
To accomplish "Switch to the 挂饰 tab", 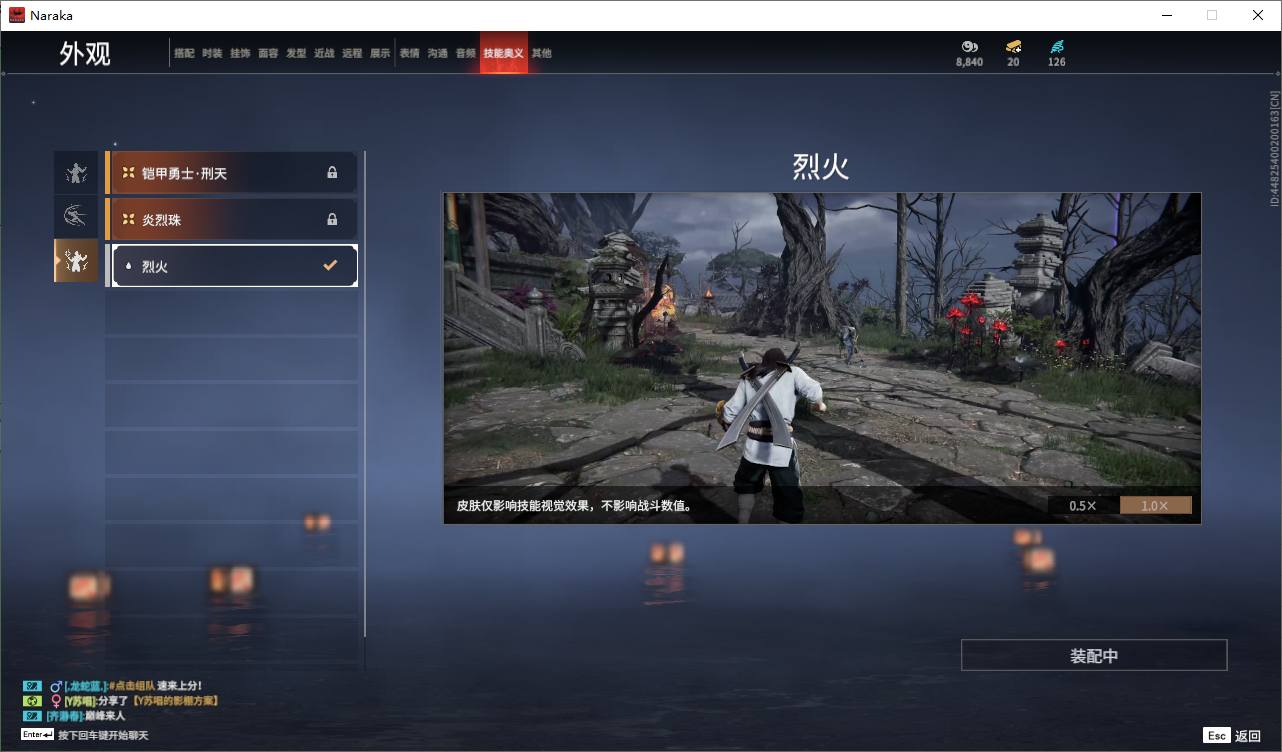I will click(x=240, y=53).
